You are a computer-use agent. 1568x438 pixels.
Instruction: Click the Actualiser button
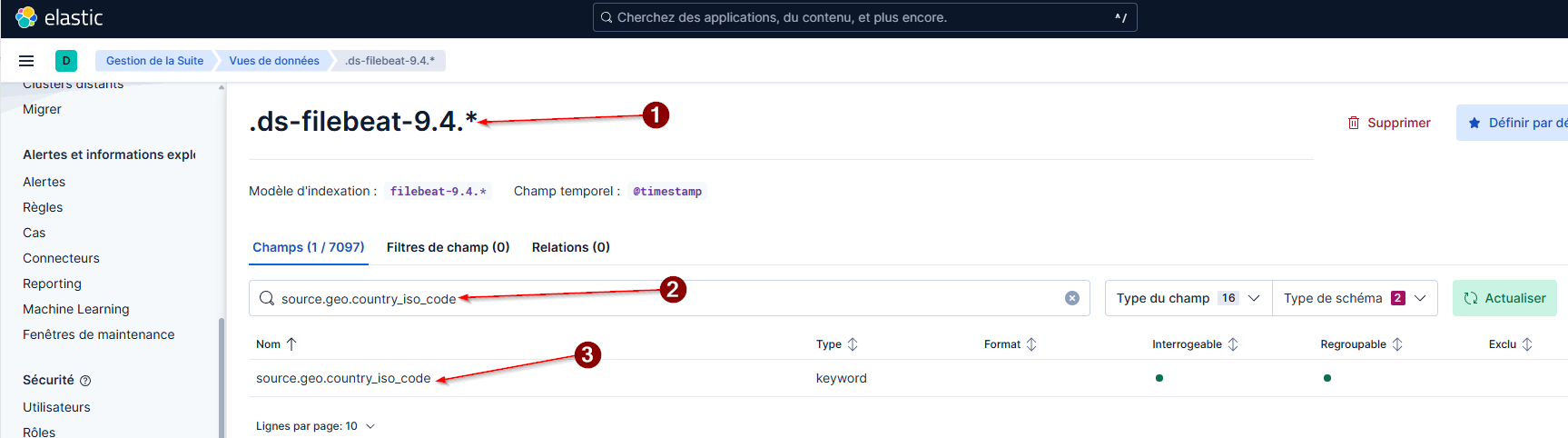[x=1504, y=298]
